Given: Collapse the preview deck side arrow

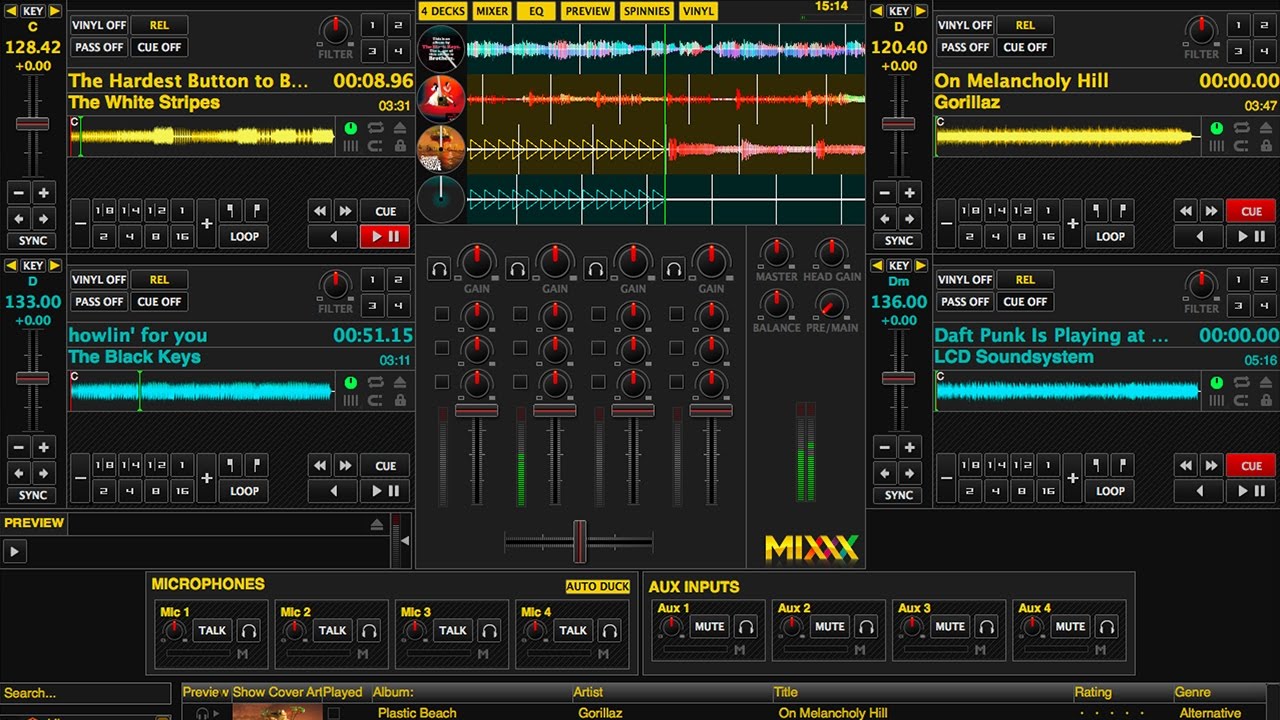Looking at the screenshot, I should click(x=404, y=540).
